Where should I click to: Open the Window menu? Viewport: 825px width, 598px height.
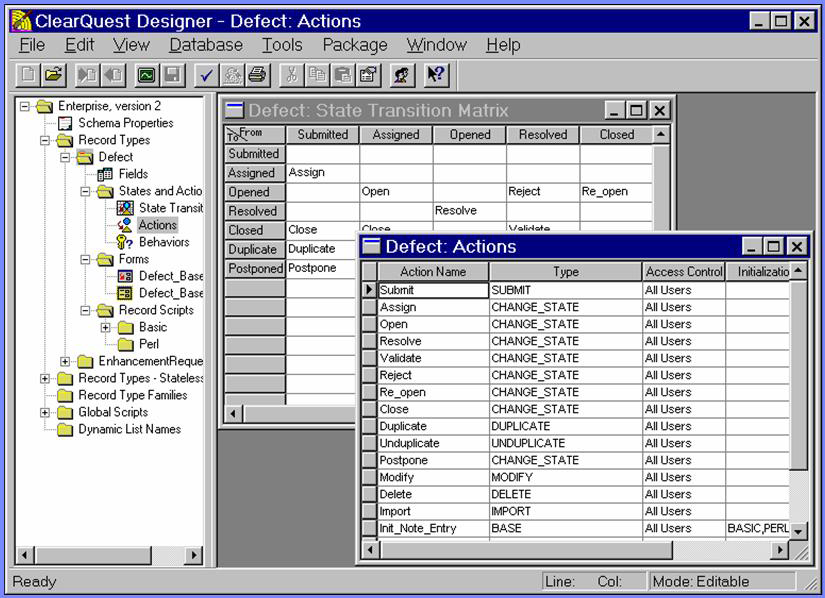pos(436,45)
